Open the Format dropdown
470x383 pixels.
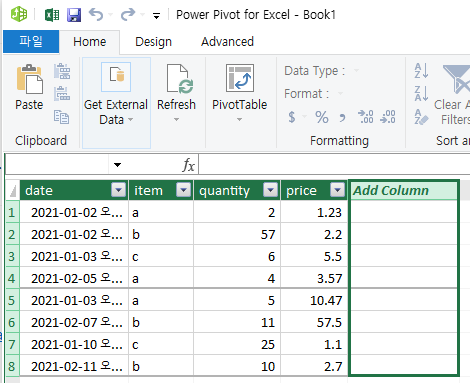coord(340,93)
